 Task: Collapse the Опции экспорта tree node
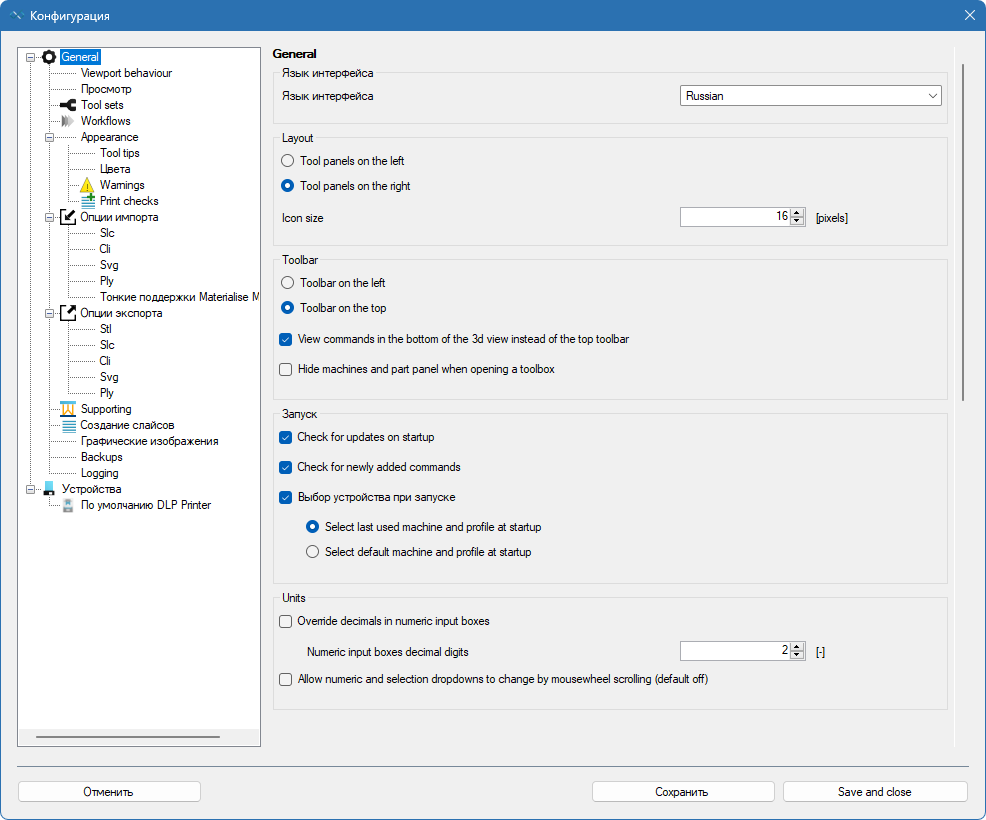50,313
